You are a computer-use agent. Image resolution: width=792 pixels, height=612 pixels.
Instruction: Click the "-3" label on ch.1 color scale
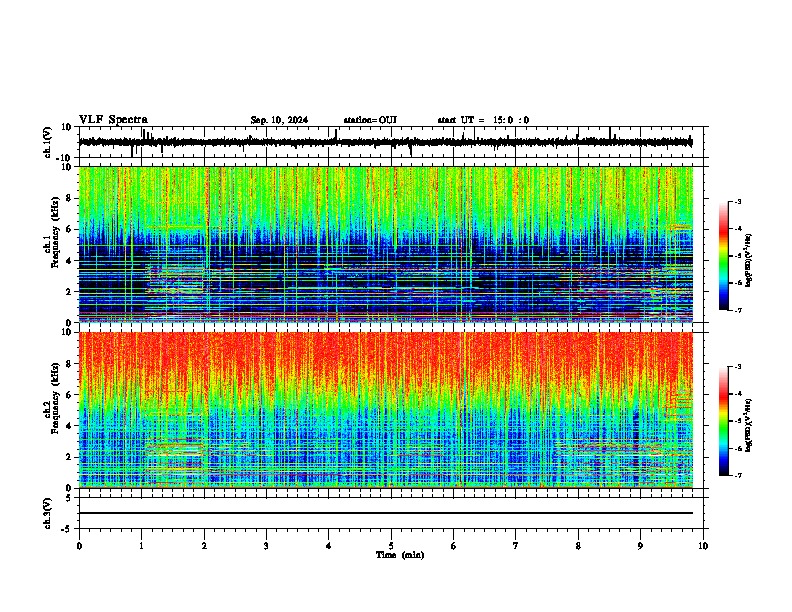[x=738, y=201]
